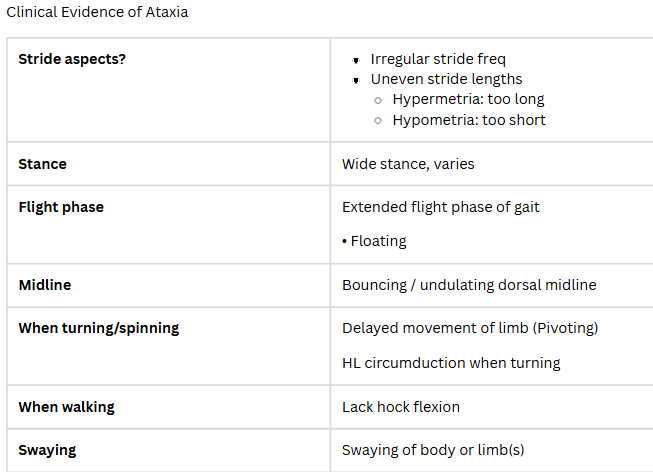Click the "Hypermetria: too long" sub-bullet
The width and height of the screenshot is (653, 472).
[468, 99]
